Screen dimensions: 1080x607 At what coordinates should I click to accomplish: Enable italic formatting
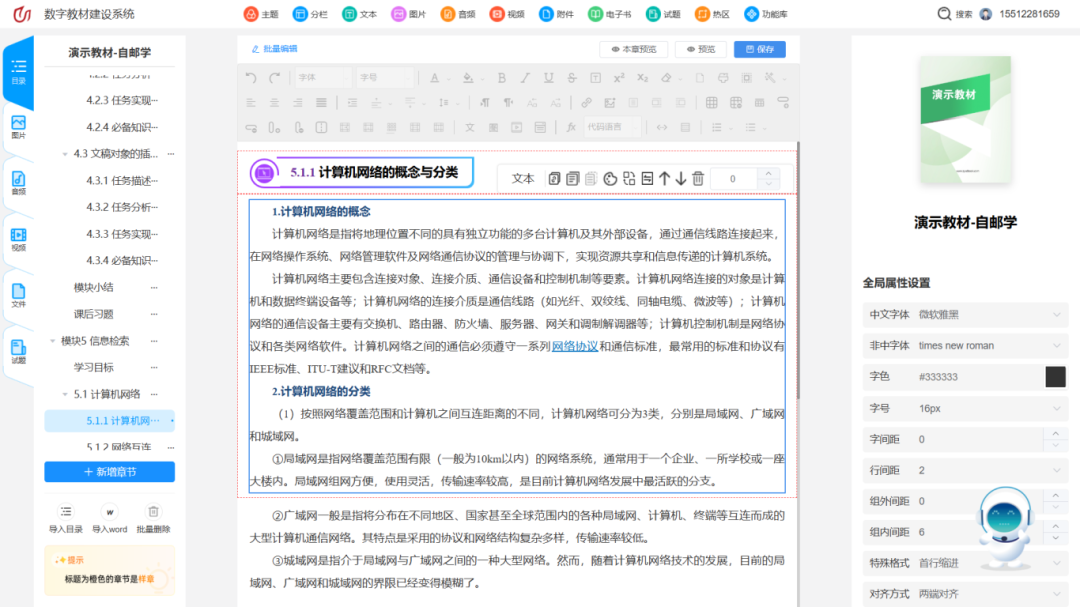524,78
